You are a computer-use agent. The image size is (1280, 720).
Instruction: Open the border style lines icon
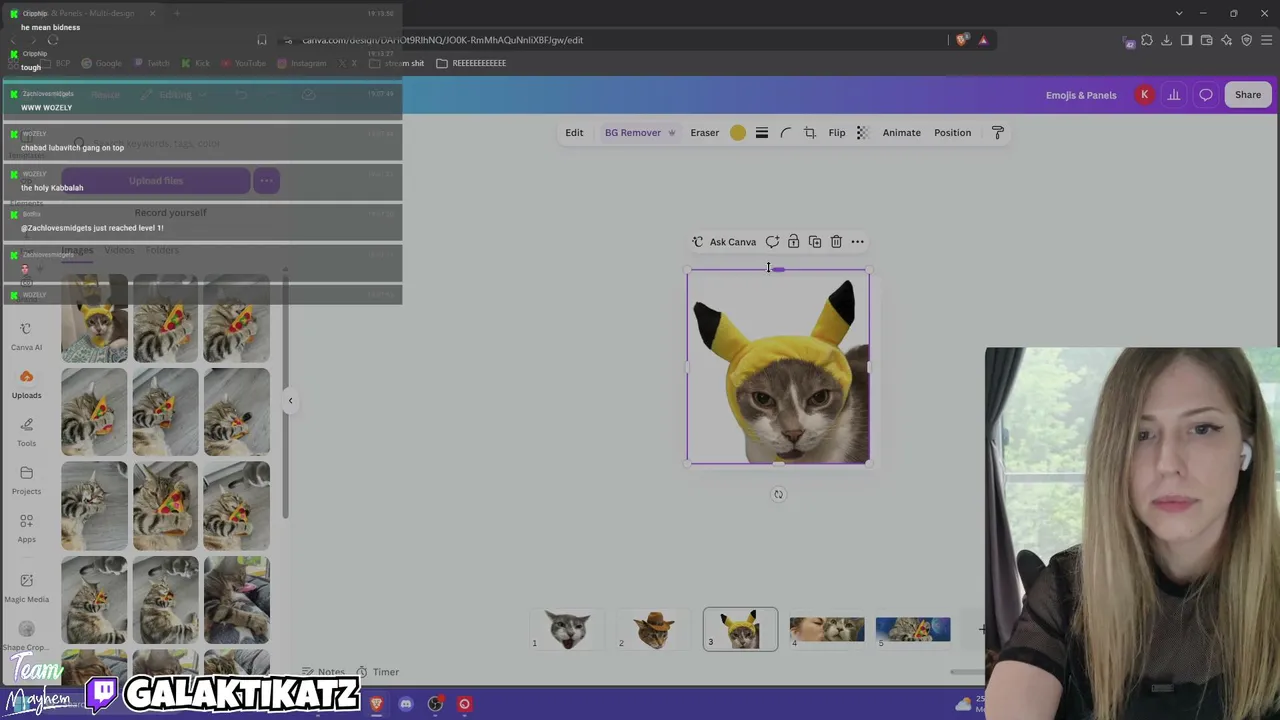762,133
